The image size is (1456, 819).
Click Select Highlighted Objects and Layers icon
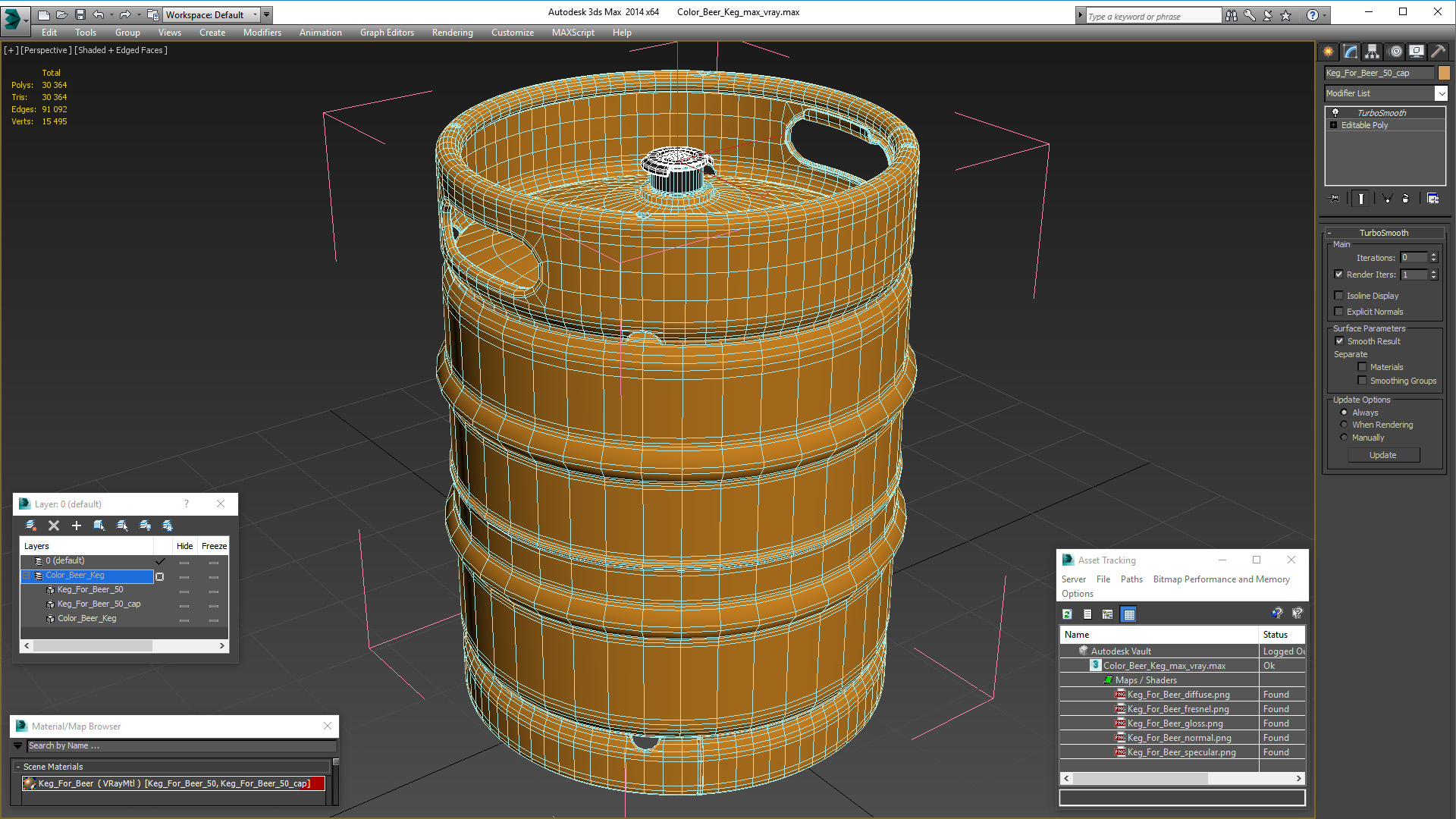click(x=99, y=526)
